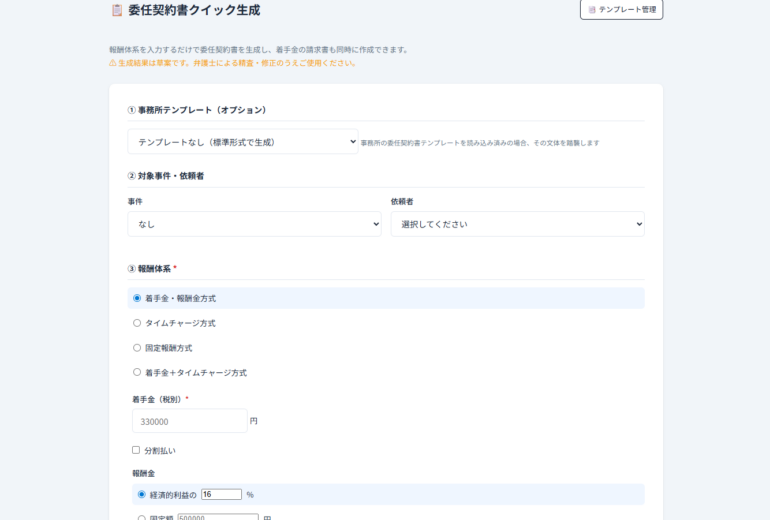Click the percentage field showing 16

coord(221,494)
